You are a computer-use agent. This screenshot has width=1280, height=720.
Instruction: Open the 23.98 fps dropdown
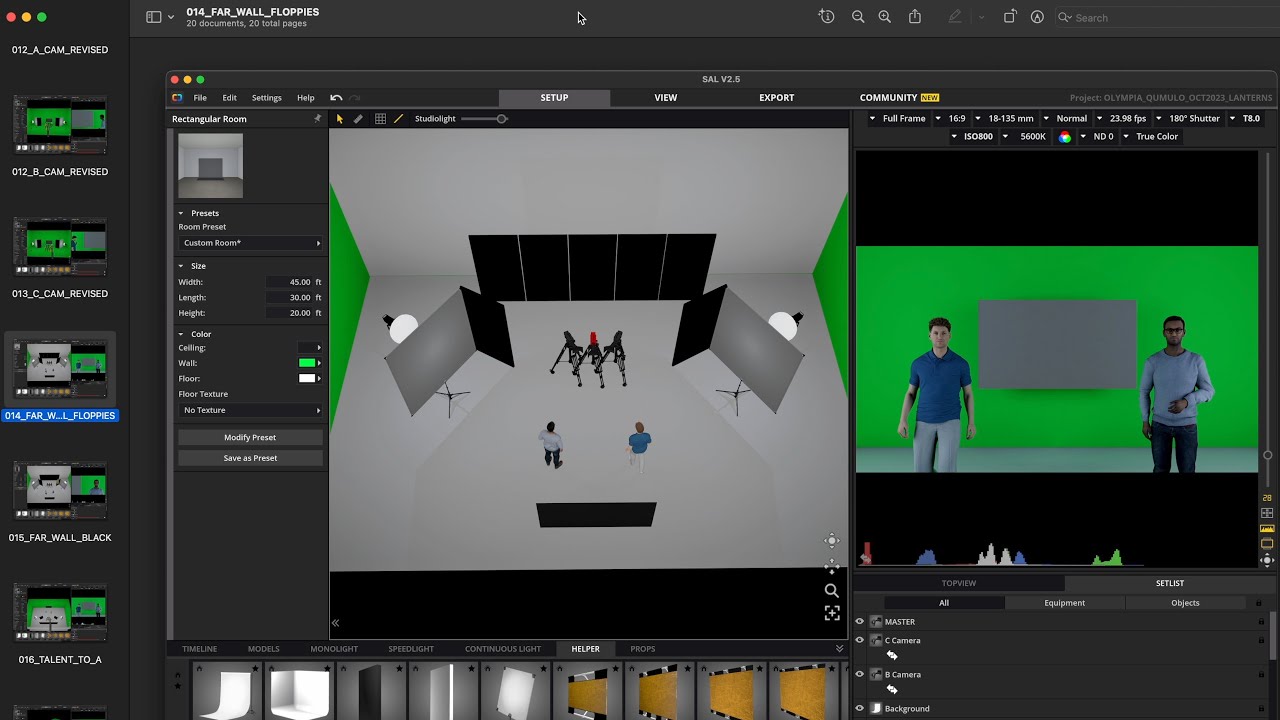pos(1121,119)
